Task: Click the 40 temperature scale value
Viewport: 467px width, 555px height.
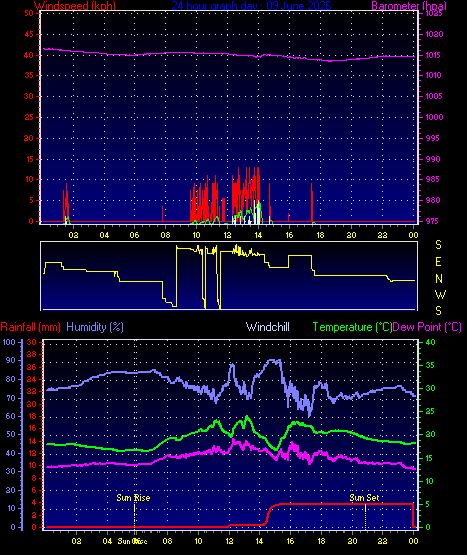Action: tap(430, 342)
